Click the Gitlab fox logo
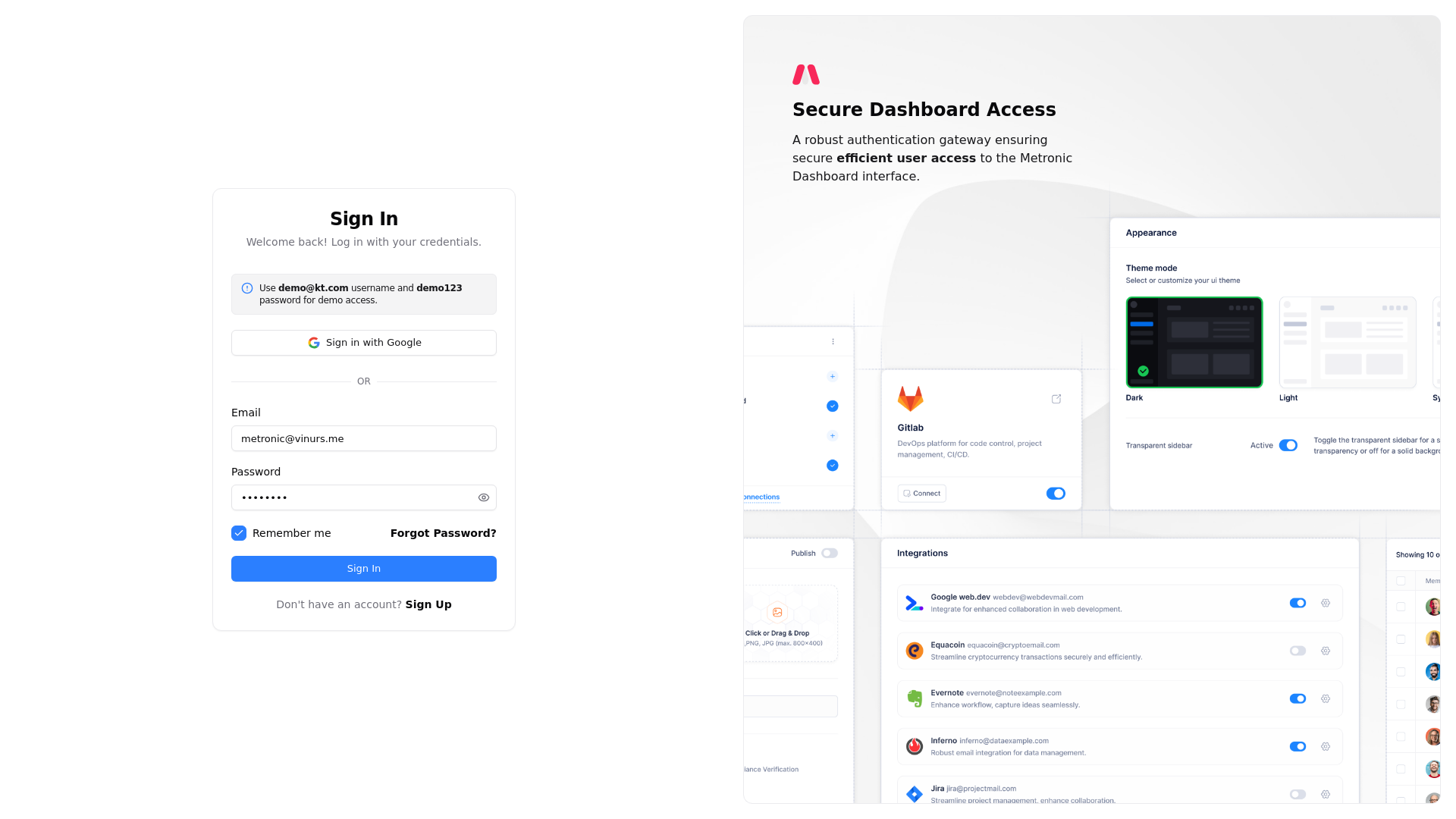The image size is (1456, 819). coord(910,399)
